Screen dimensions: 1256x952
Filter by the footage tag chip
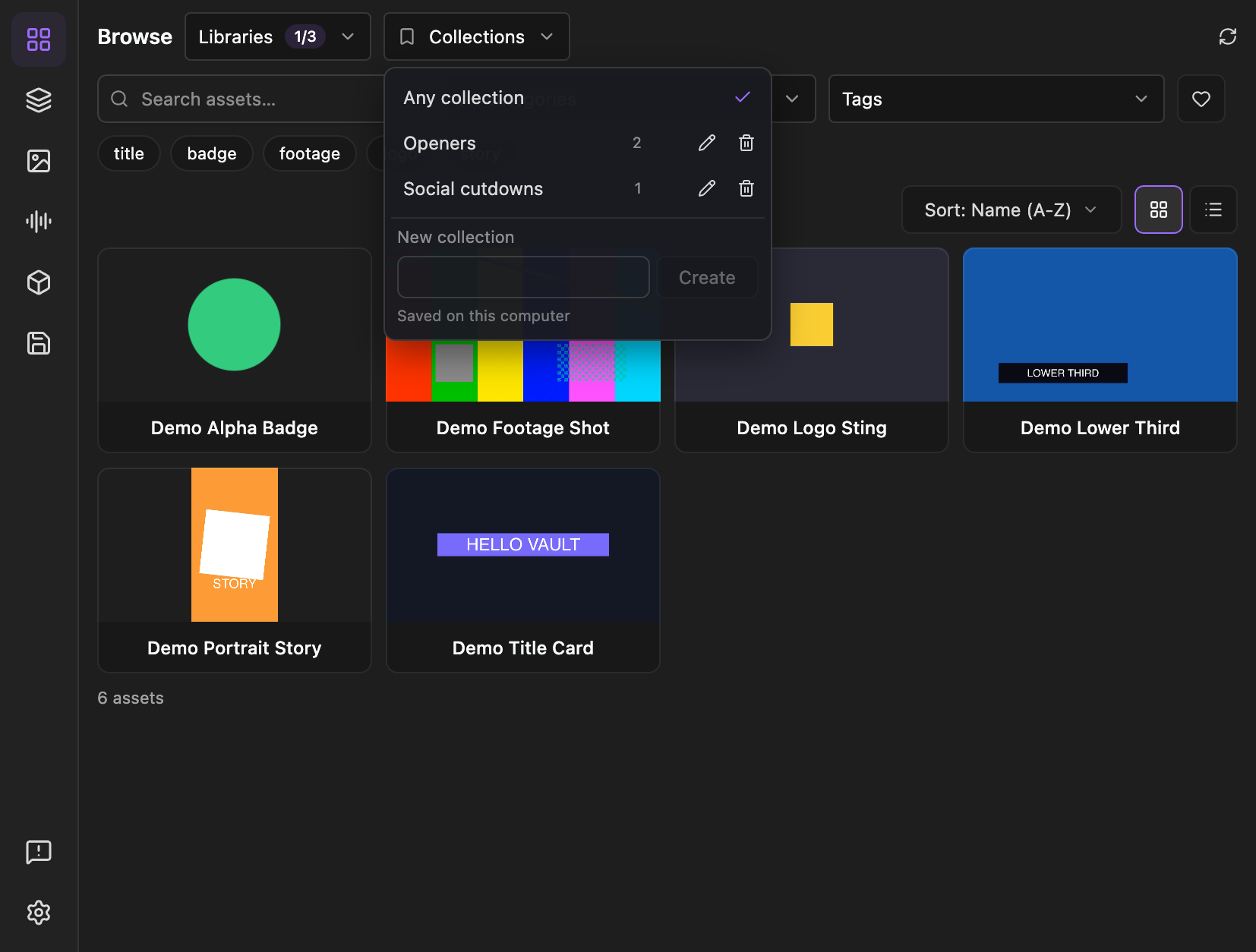point(310,153)
